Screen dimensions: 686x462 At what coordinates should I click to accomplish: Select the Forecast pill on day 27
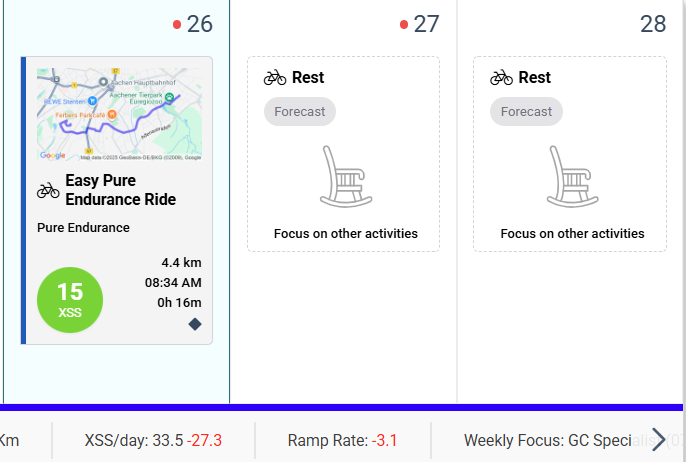coord(300,112)
